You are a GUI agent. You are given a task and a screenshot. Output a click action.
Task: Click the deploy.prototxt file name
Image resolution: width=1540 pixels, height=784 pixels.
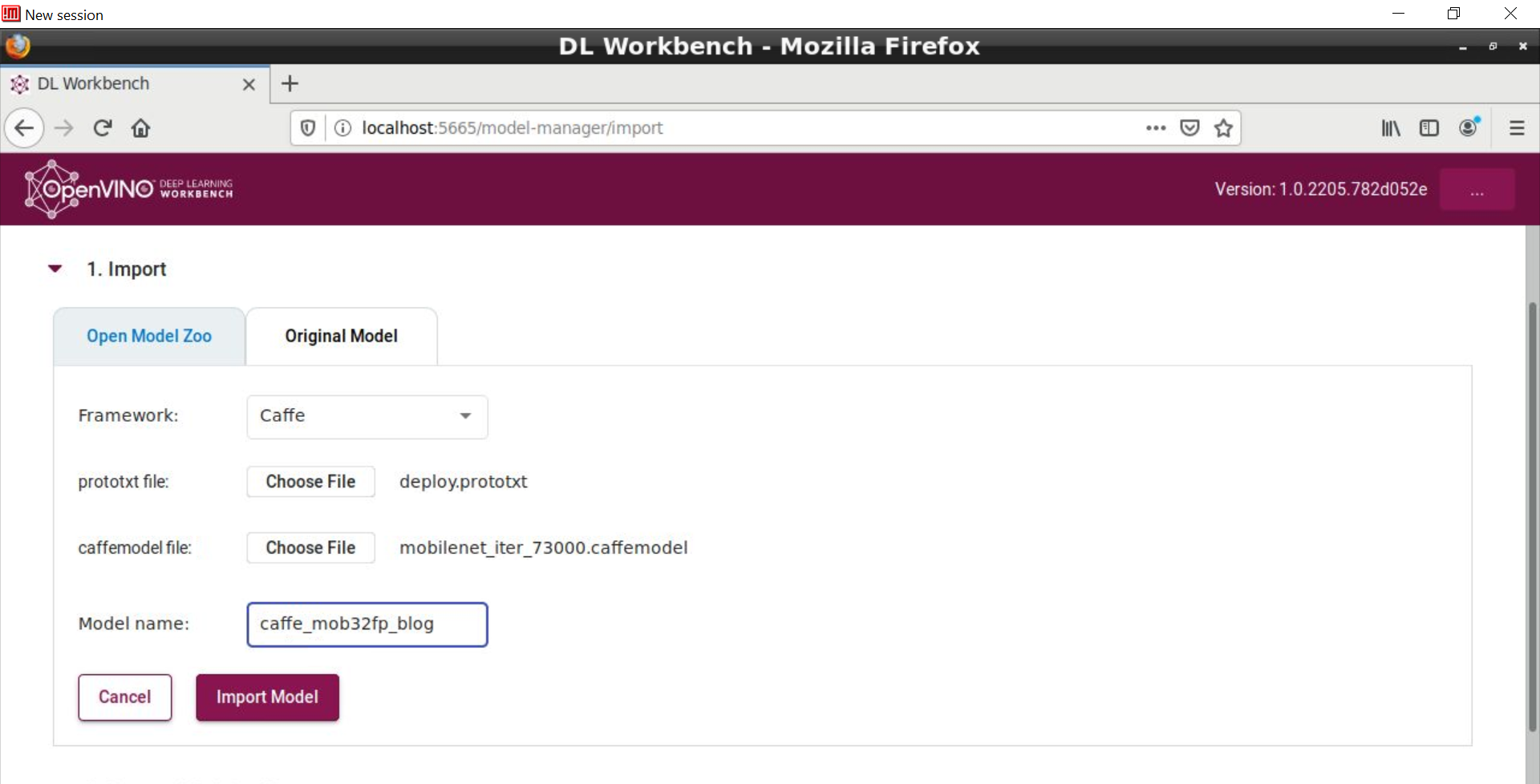click(x=463, y=482)
